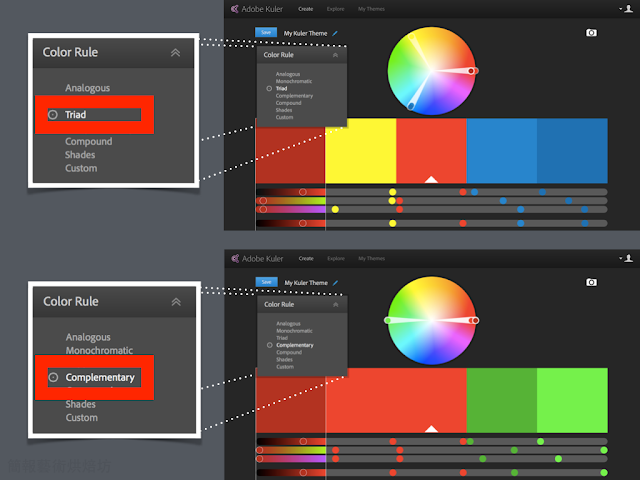
Task: Open the Create tab in top window
Action: [x=305, y=9]
